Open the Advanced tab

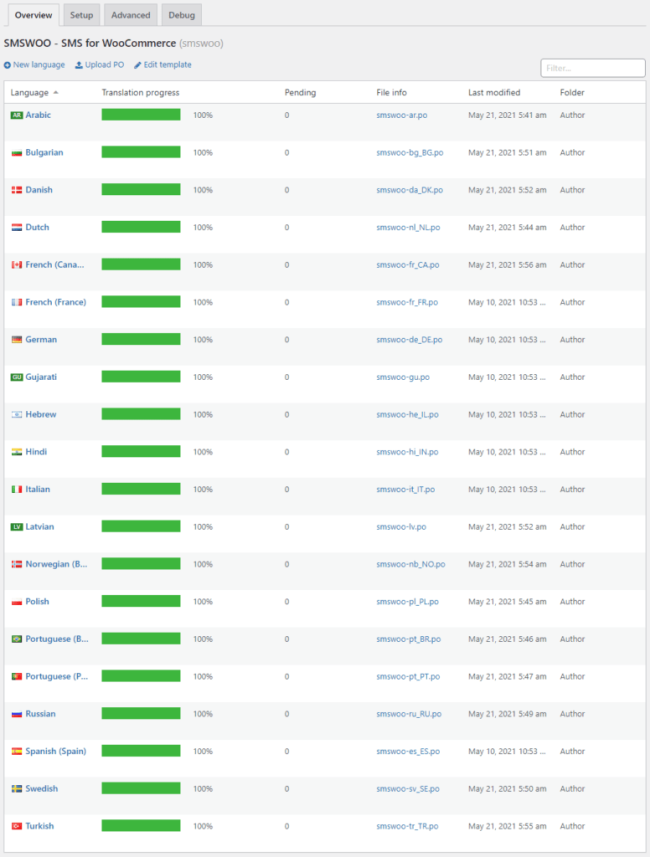(x=131, y=15)
